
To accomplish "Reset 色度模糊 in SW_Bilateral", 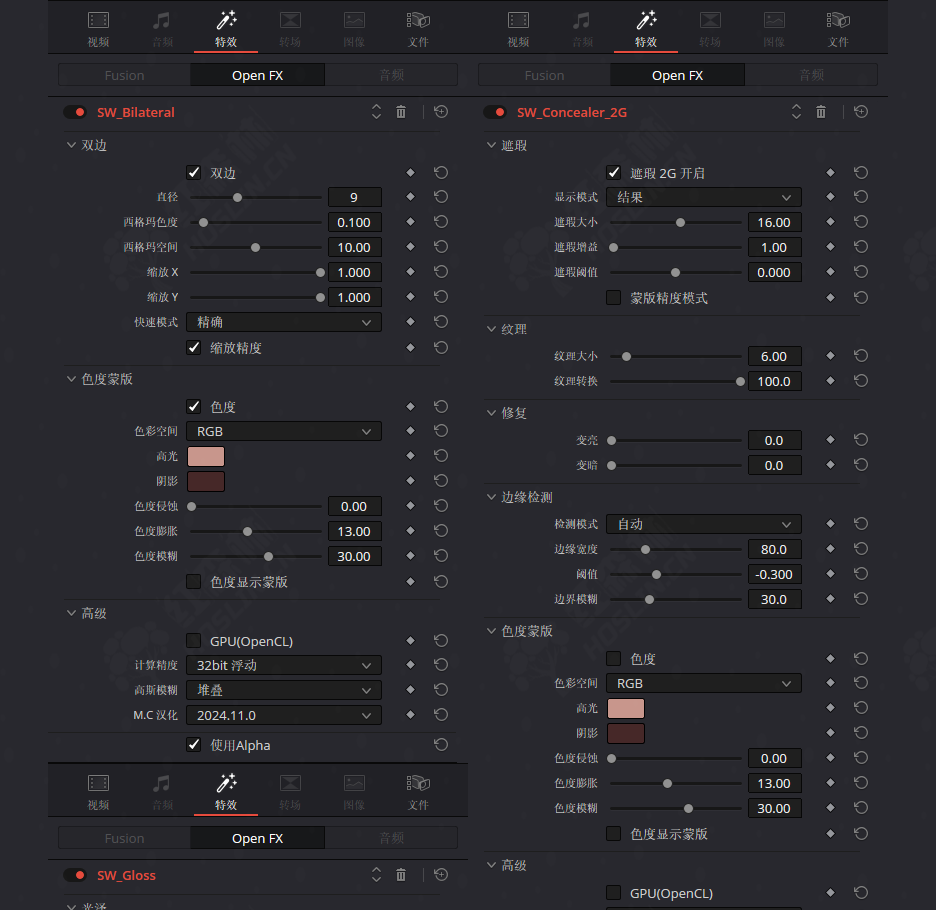I will tap(441, 556).
